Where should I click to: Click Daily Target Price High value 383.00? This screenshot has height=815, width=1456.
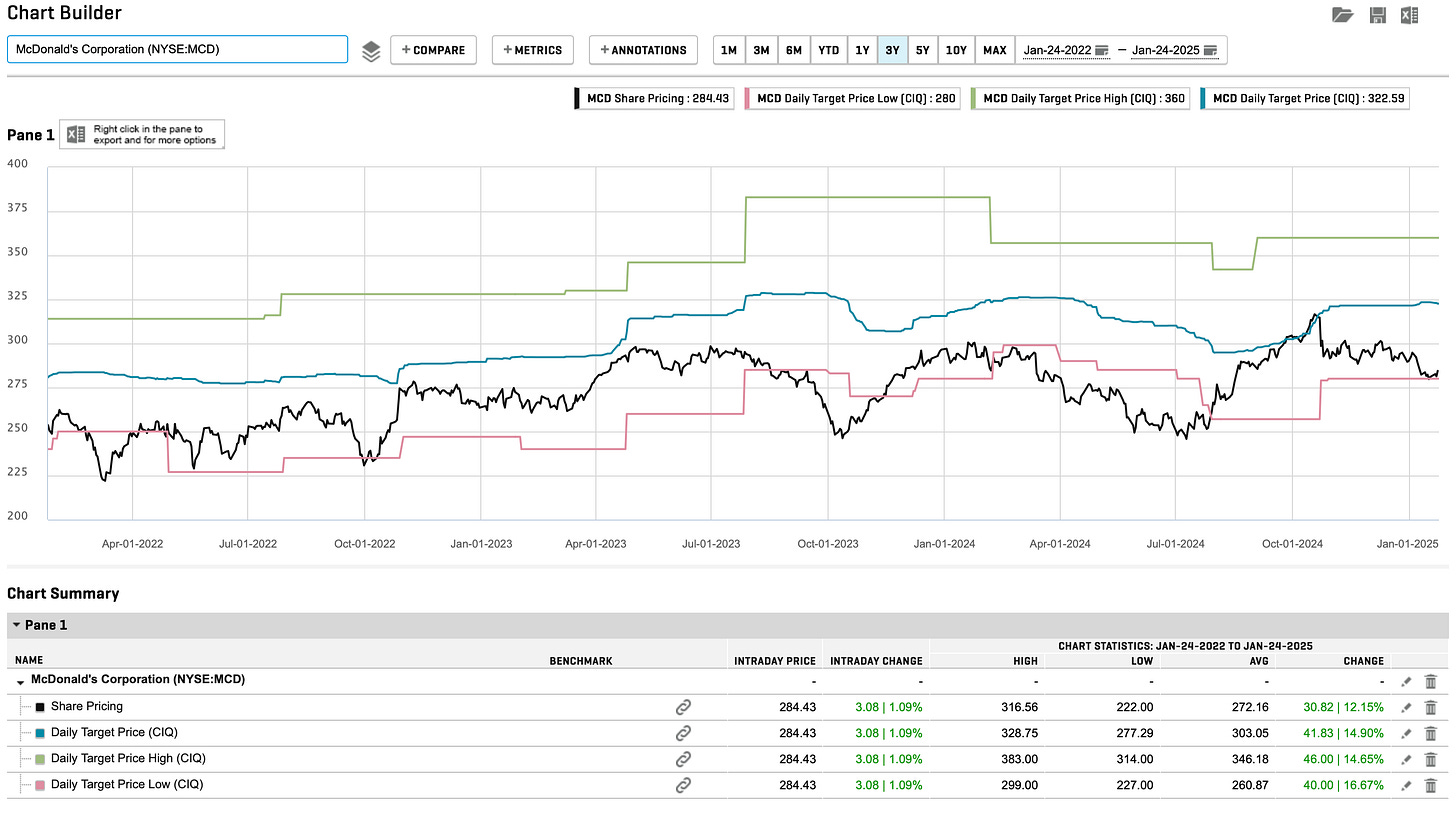[x=1020, y=759]
